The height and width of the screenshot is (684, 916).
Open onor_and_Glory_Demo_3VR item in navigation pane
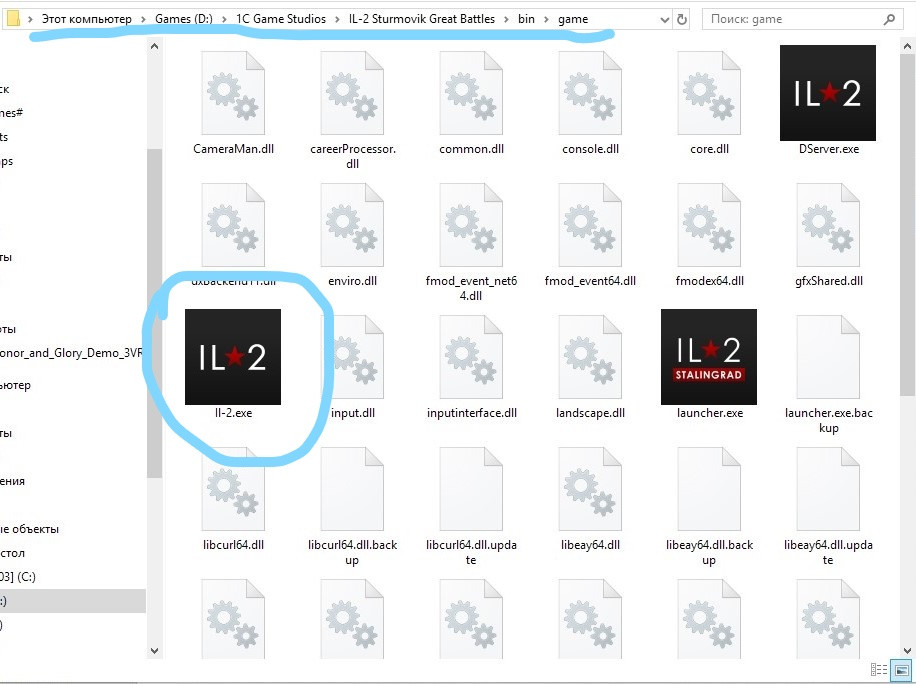pos(71,353)
